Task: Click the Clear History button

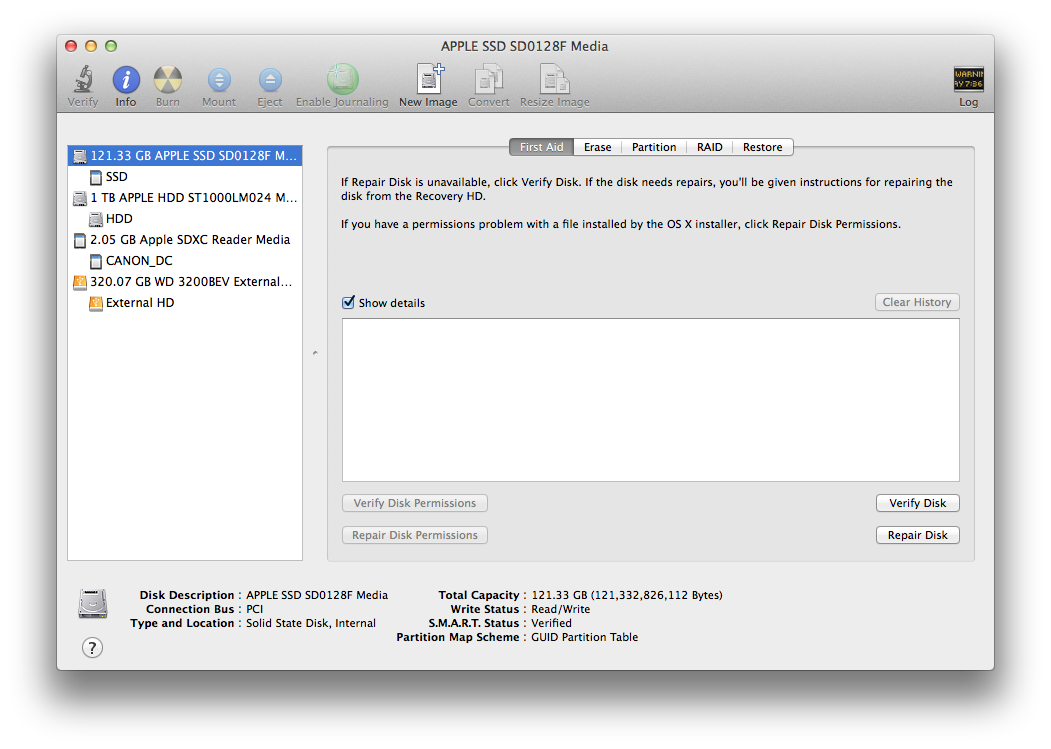Action: (917, 302)
